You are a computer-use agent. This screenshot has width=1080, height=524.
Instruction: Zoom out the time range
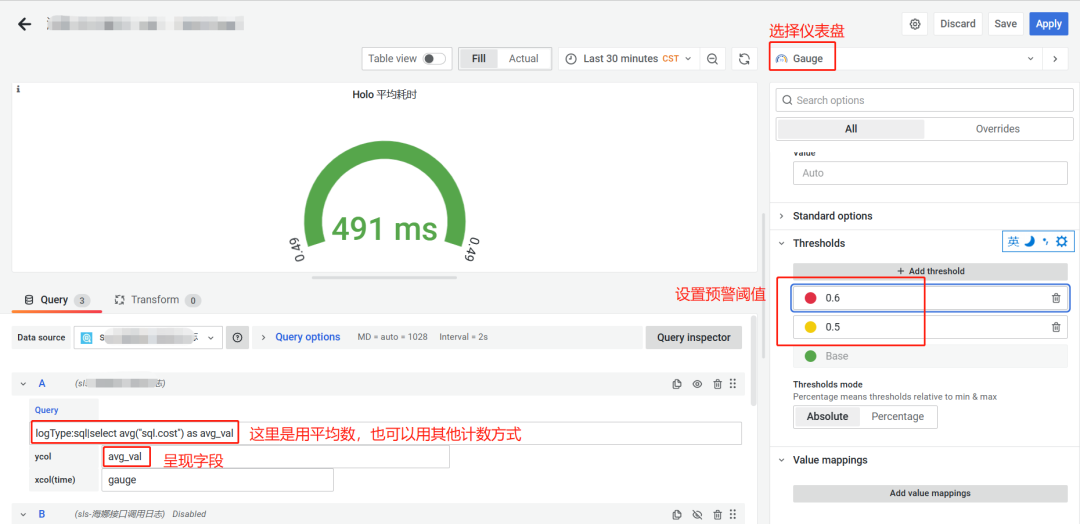[712, 59]
